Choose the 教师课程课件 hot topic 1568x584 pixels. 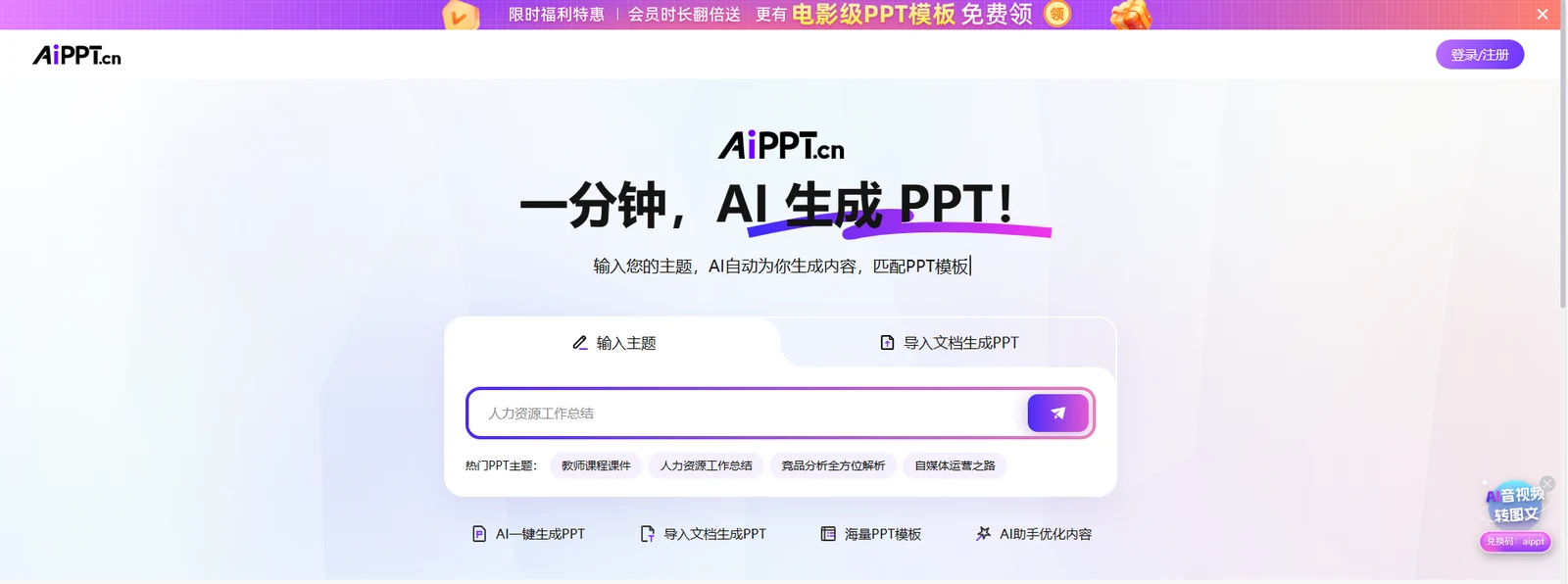[596, 465]
